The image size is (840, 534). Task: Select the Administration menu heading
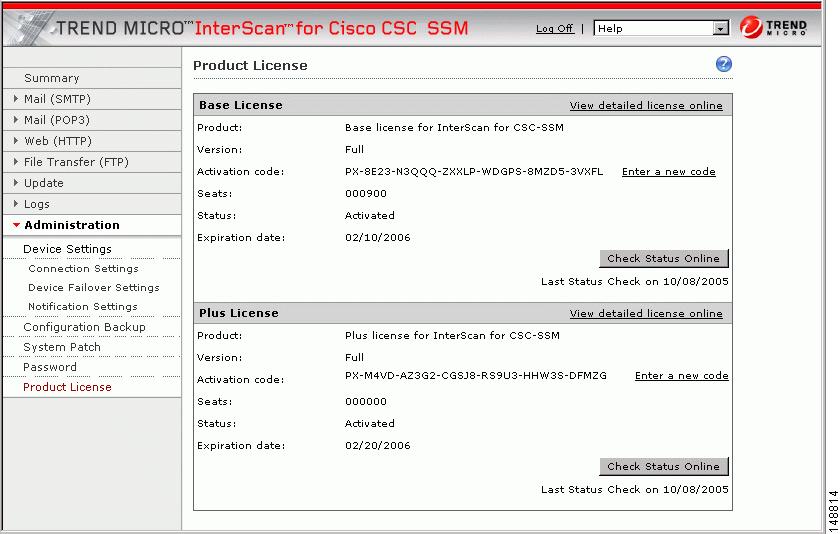click(x=72, y=225)
